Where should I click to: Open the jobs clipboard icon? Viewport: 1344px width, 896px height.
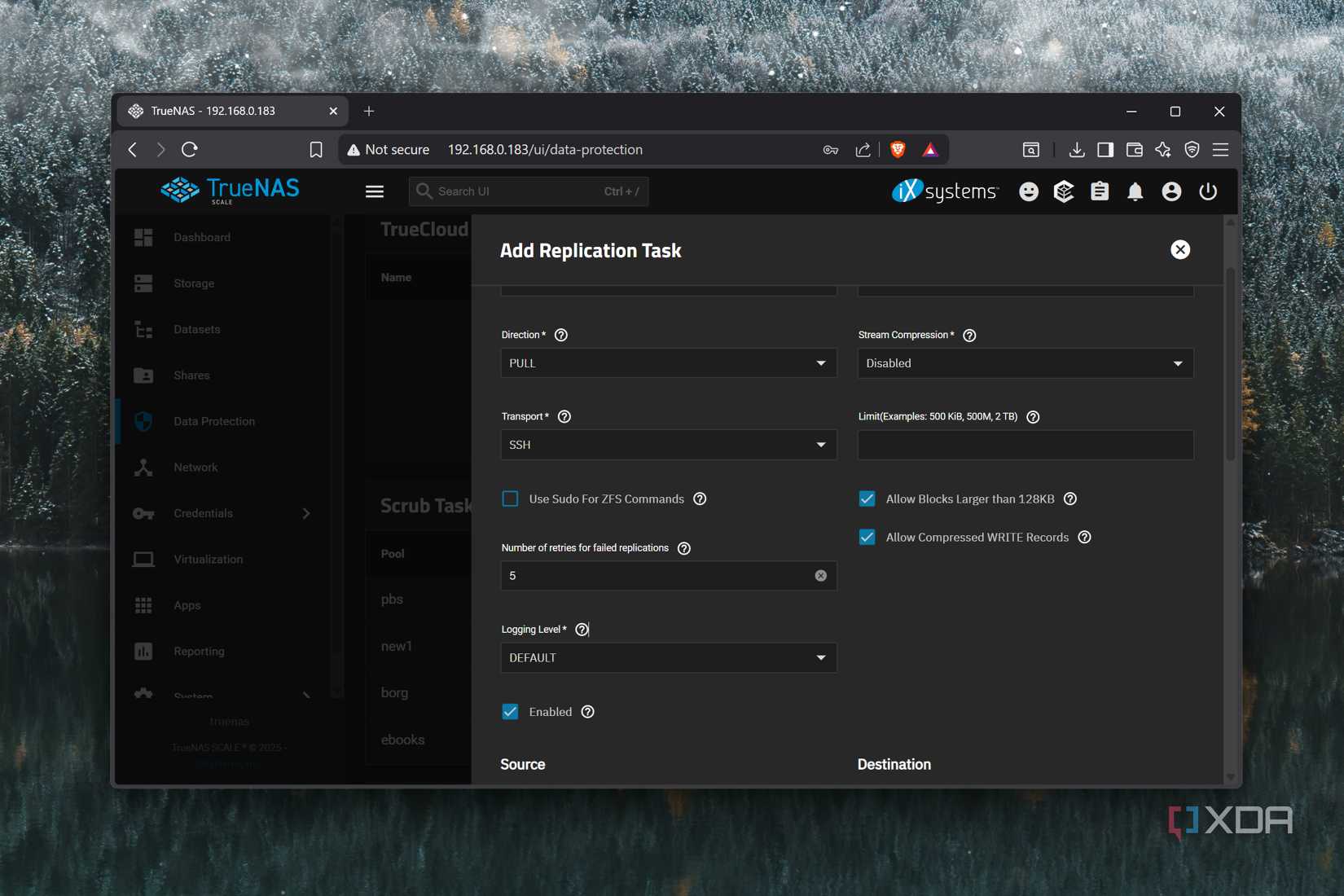[x=1099, y=191]
